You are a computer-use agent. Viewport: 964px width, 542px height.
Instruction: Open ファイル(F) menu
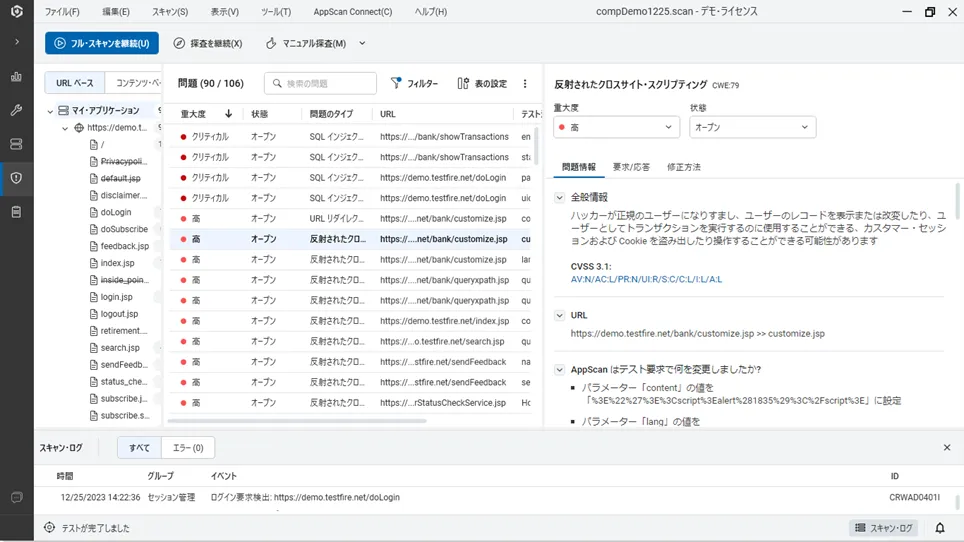coord(62,12)
